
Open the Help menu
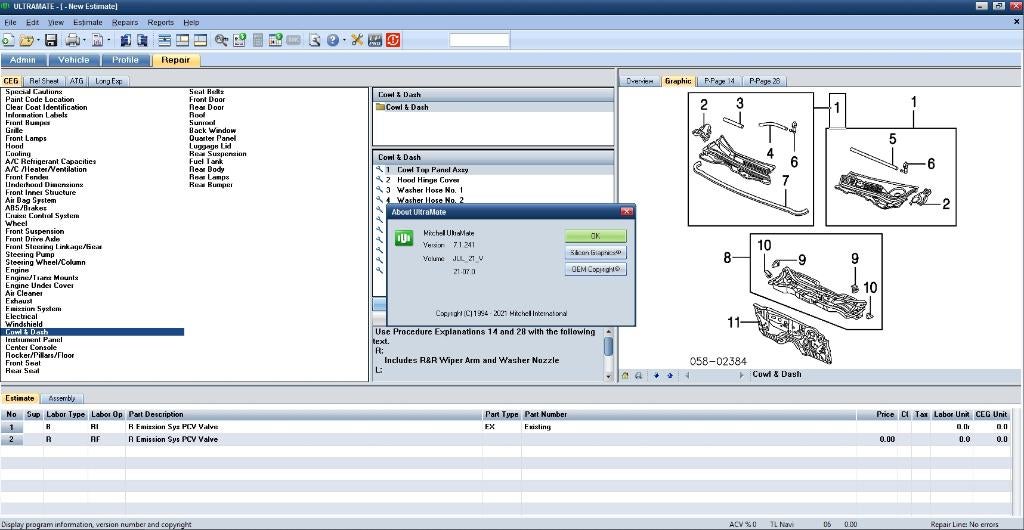tap(191, 22)
